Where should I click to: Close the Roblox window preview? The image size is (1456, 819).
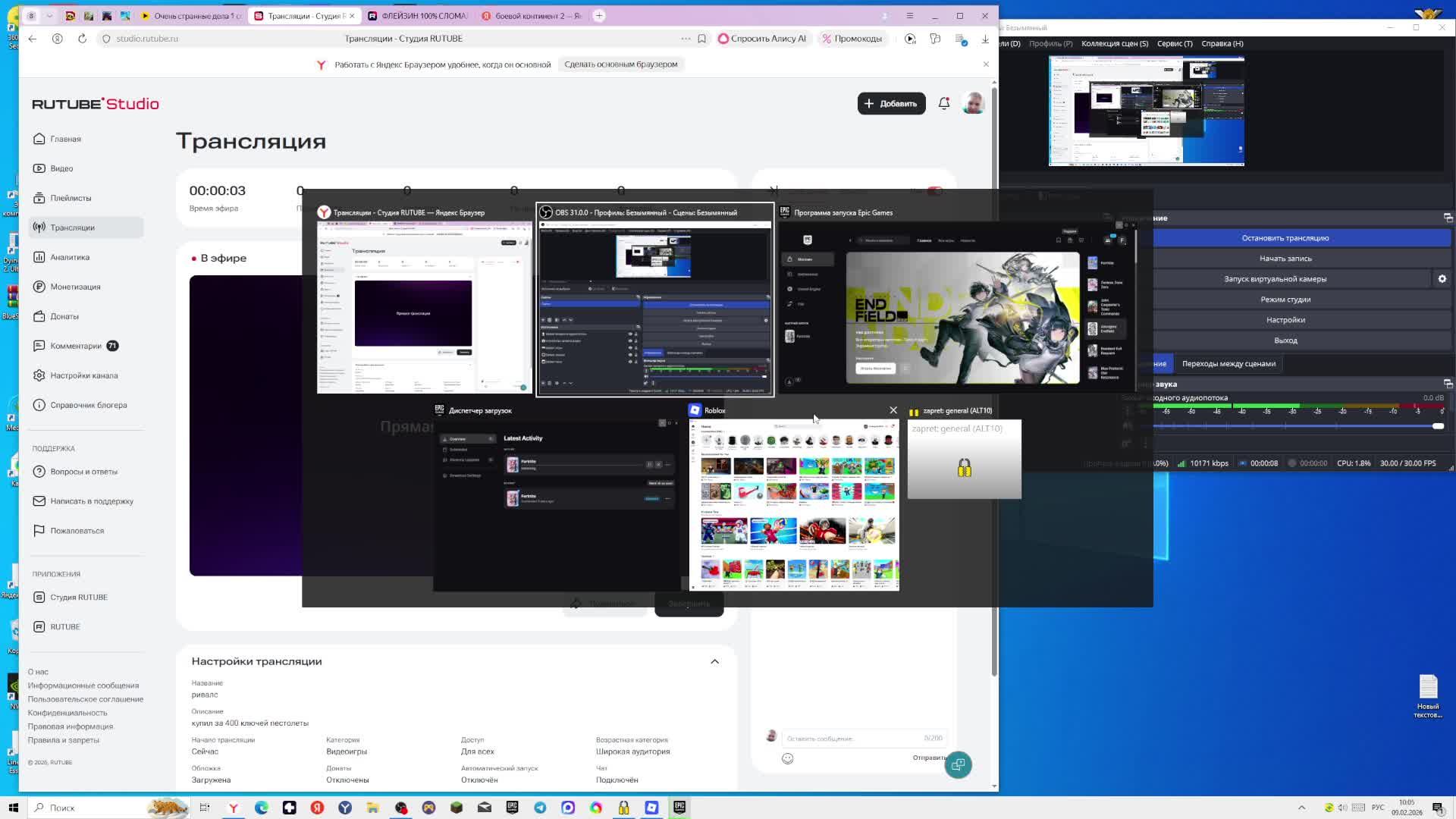[x=893, y=410]
